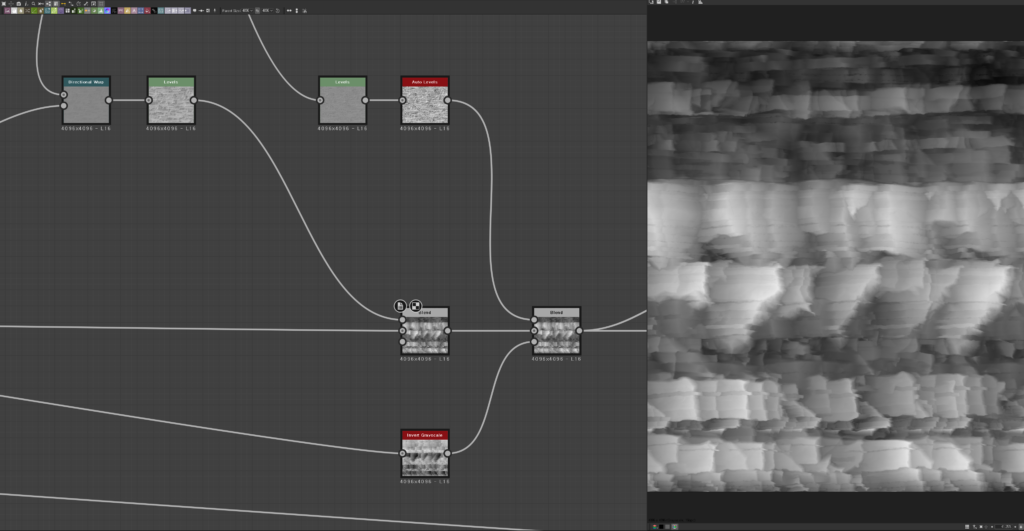Click the grid icon in 2D view footer
The height and width of the screenshot is (531, 1024).
(x=967, y=526)
